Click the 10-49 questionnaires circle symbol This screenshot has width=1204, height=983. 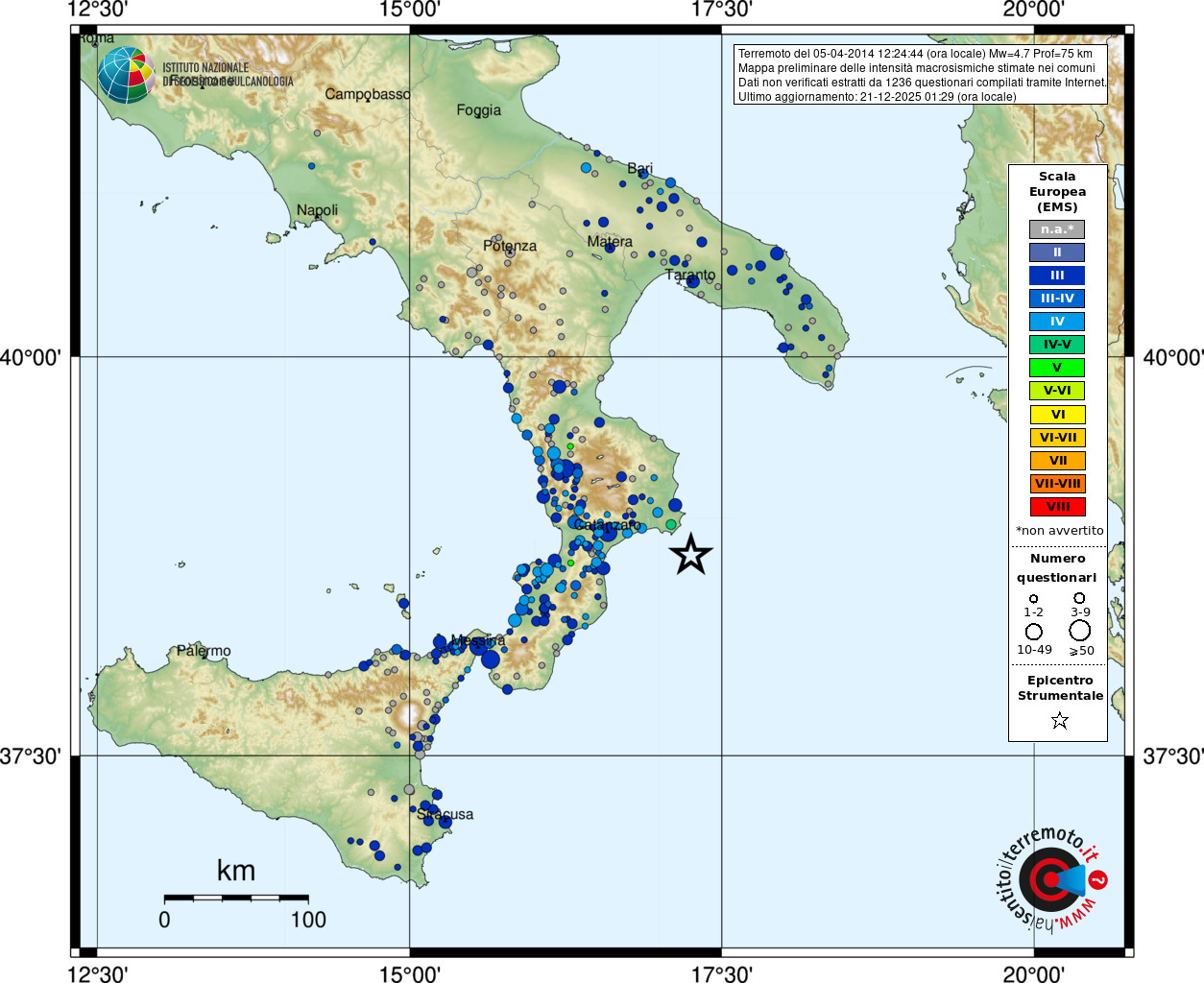coord(1034,631)
